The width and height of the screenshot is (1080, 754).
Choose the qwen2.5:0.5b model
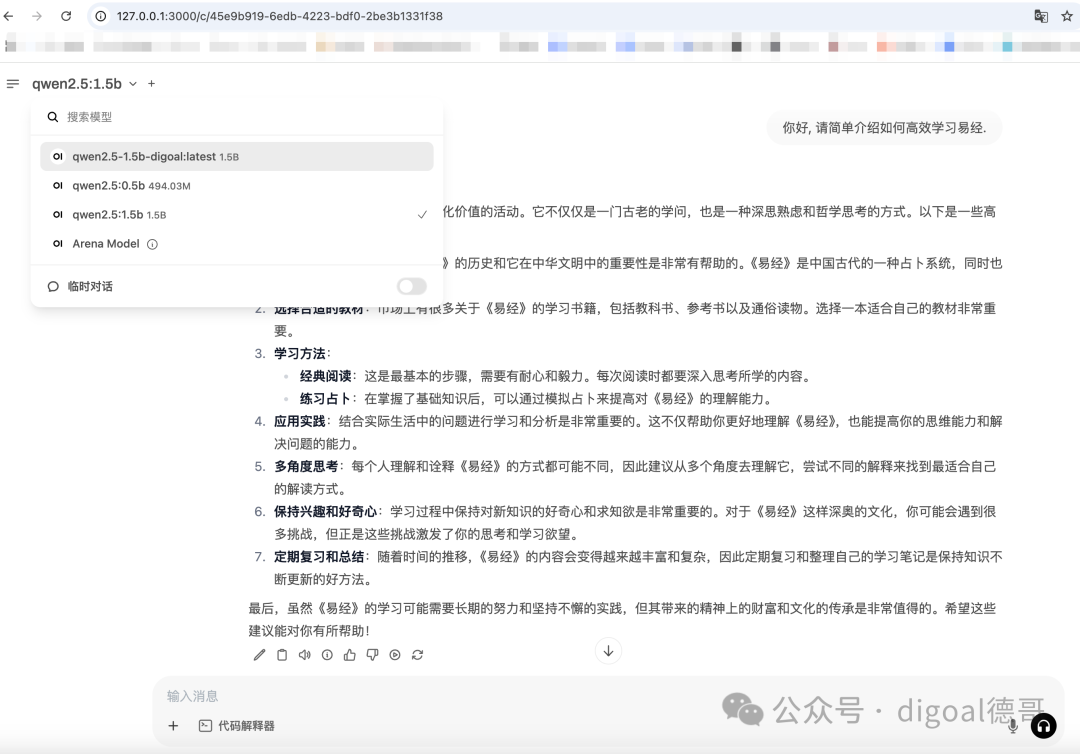coord(237,186)
